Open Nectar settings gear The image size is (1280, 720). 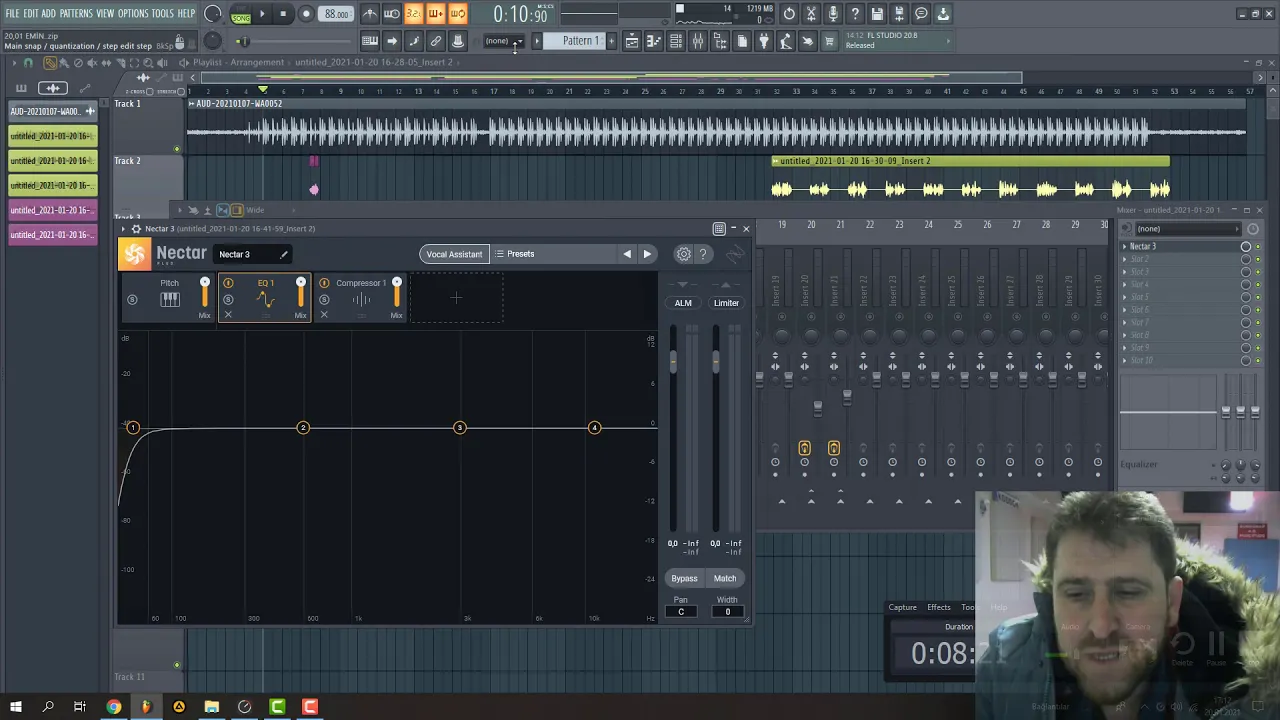pyautogui.click(x=684, y=254)
